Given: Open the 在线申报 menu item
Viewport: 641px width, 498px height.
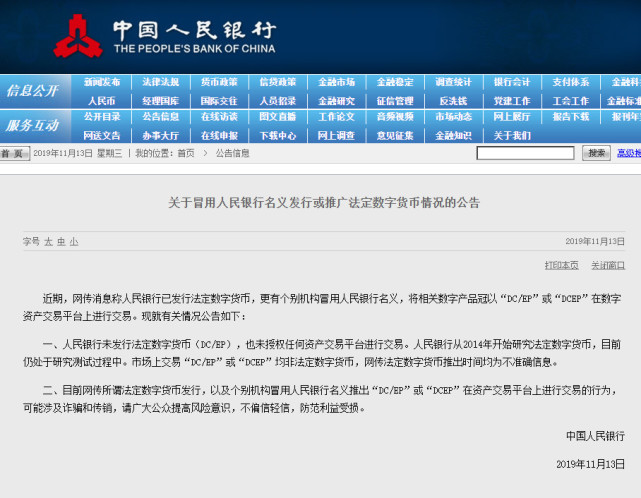Looking at the screenshot, I should [x=219, y=135].
